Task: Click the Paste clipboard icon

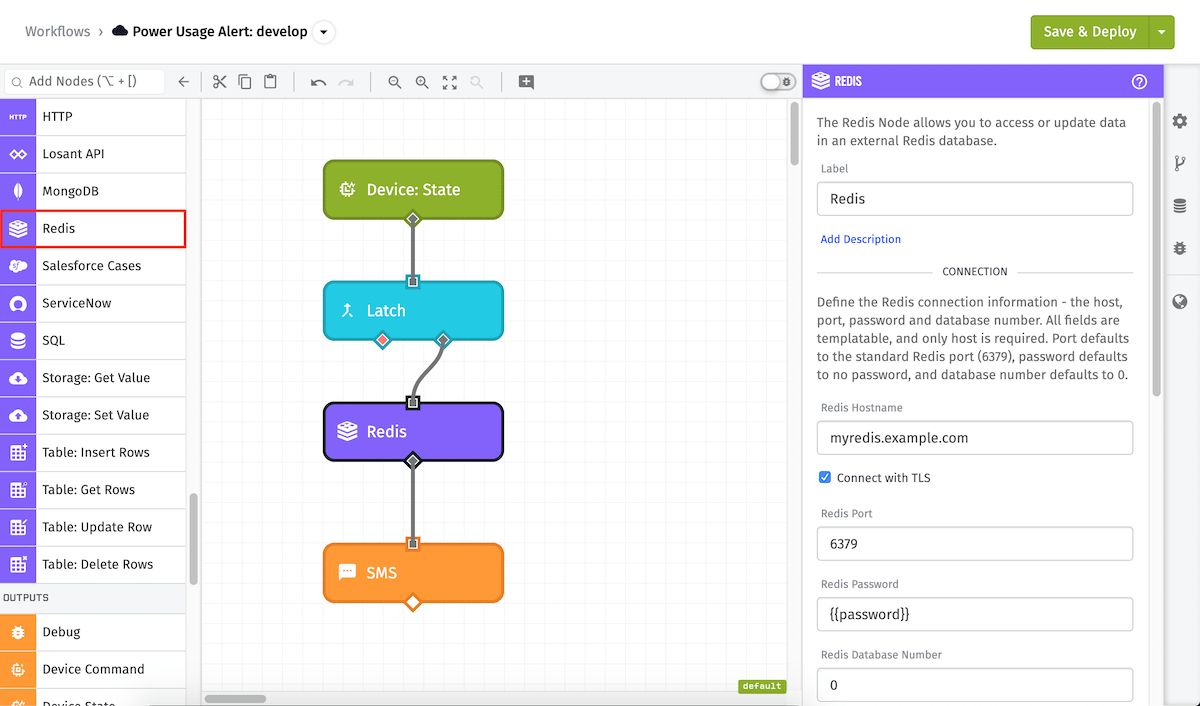Action: [270, 82]
